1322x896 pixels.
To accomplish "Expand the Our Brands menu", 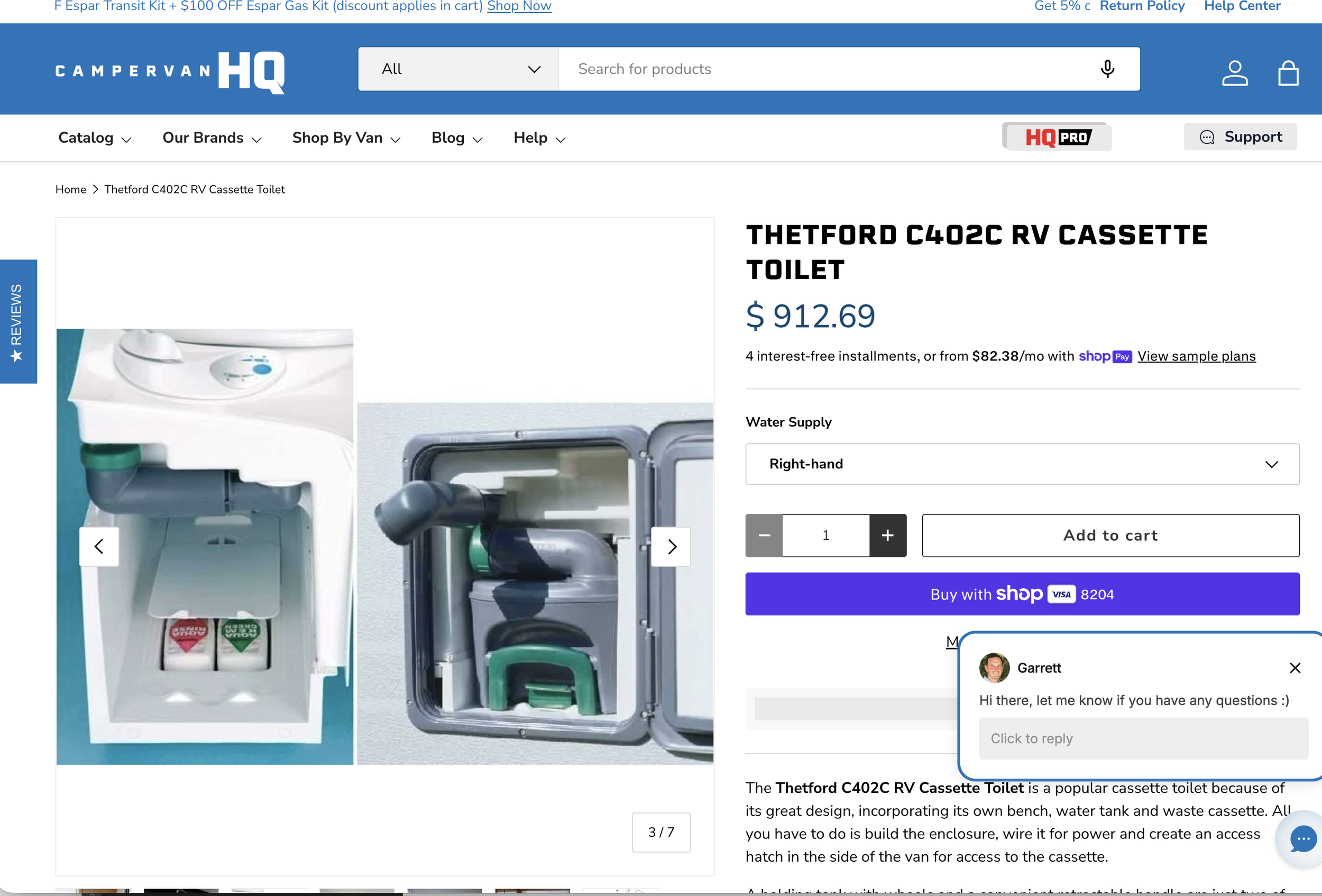I will coord(212,137).
